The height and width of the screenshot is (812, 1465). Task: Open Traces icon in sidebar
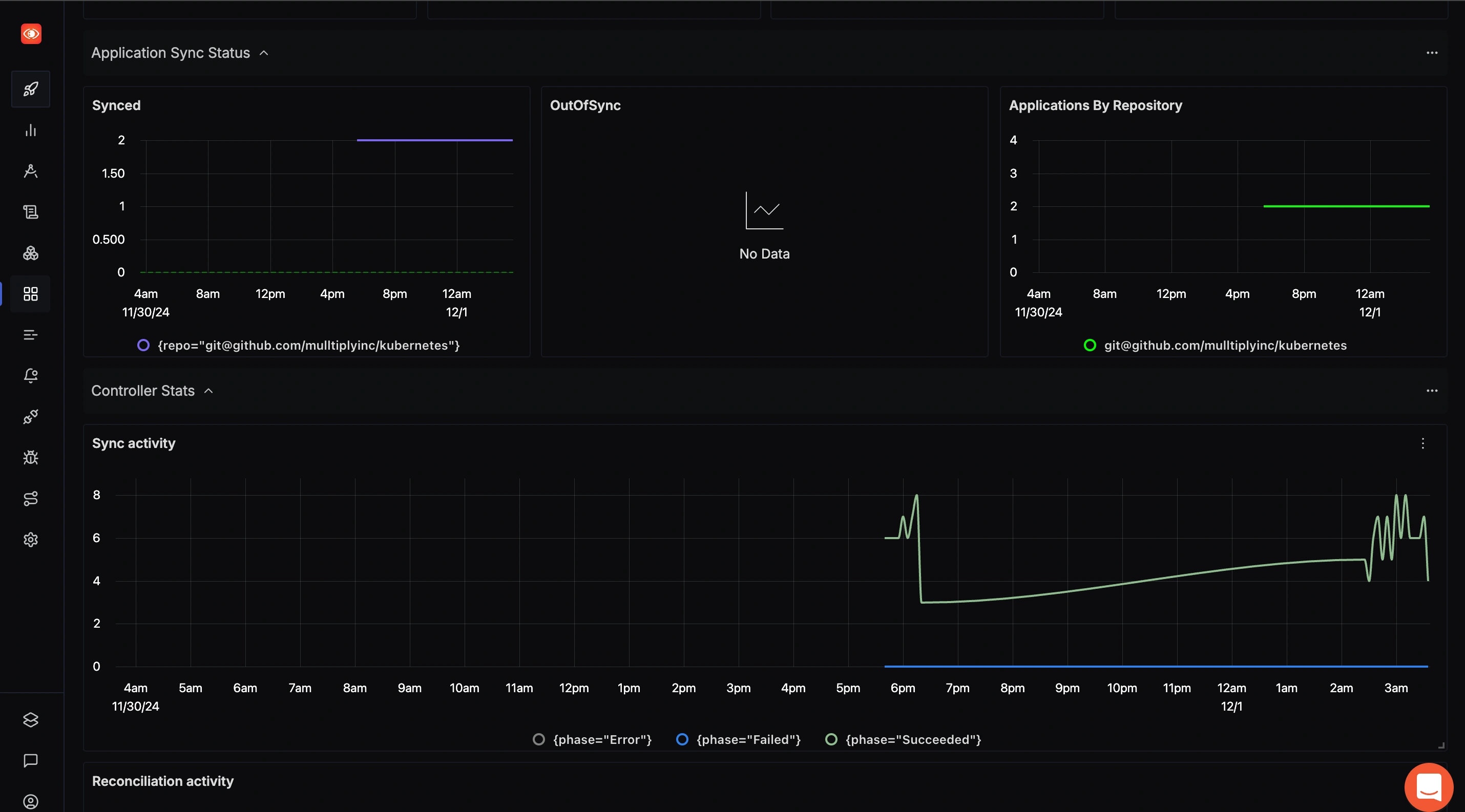coord(31,171)
